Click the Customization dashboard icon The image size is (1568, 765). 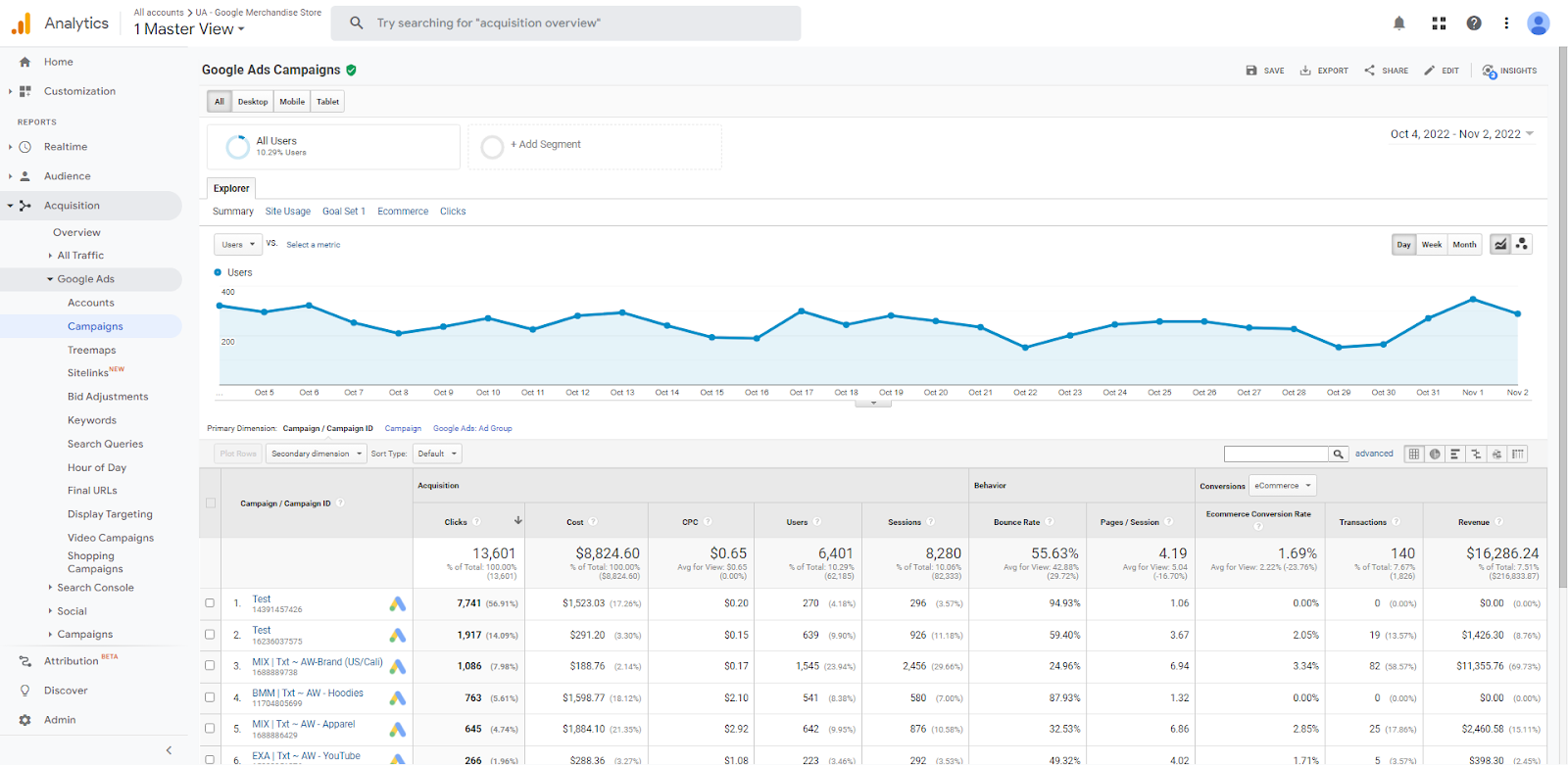[25, 91]
